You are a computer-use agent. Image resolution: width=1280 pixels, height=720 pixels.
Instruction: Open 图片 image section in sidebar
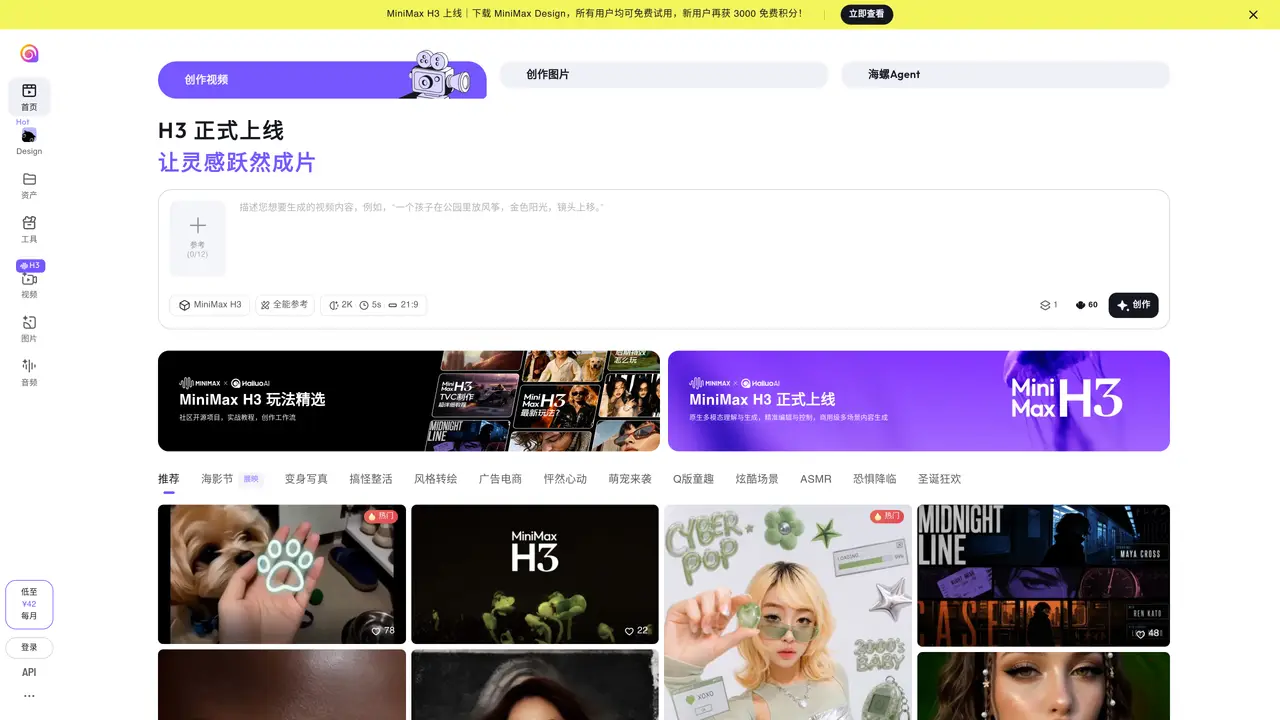coord(29,330)
